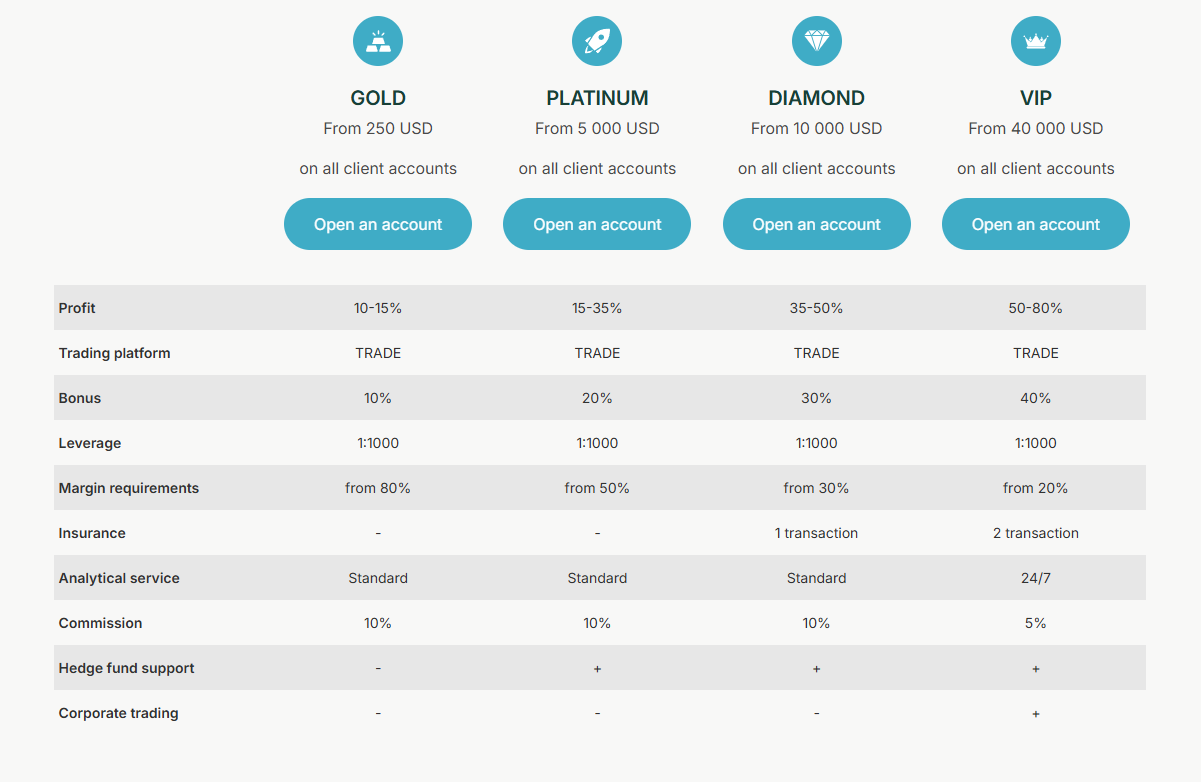Click the Platinum rocket icon
Viewport: 1201px width, 782px height.
coord(597,41)
